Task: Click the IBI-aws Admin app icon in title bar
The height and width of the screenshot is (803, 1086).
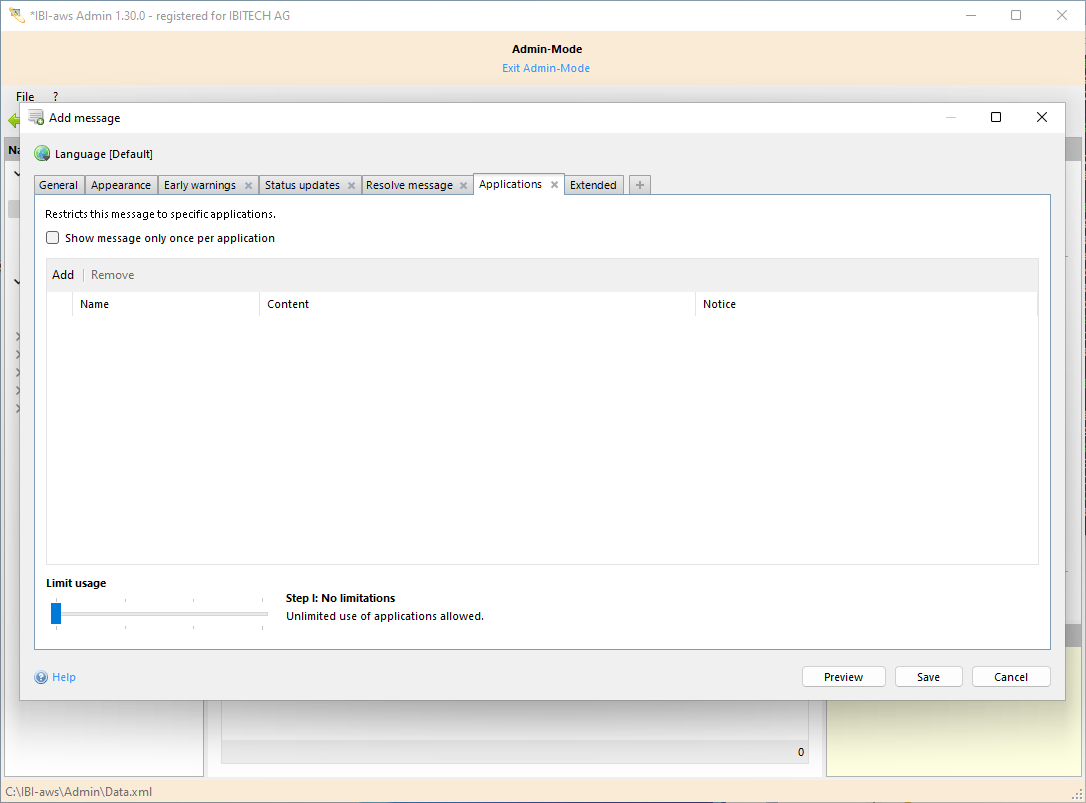Action: coord(16,15)
